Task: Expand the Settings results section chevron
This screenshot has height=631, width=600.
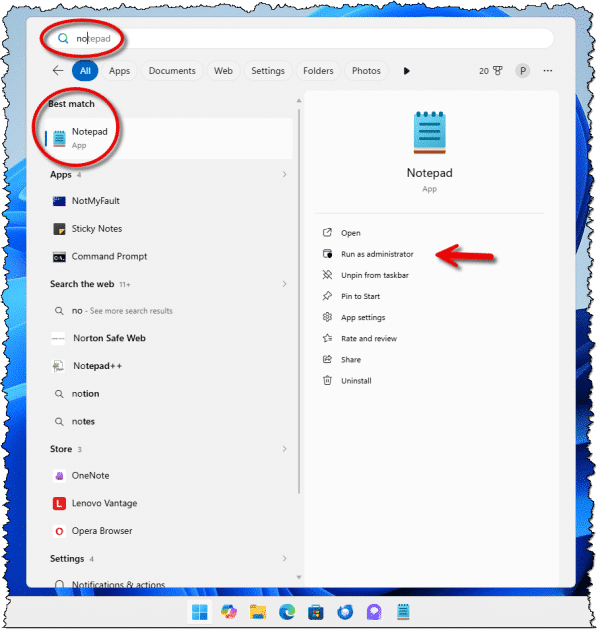Action: click(x=285, y=559)
